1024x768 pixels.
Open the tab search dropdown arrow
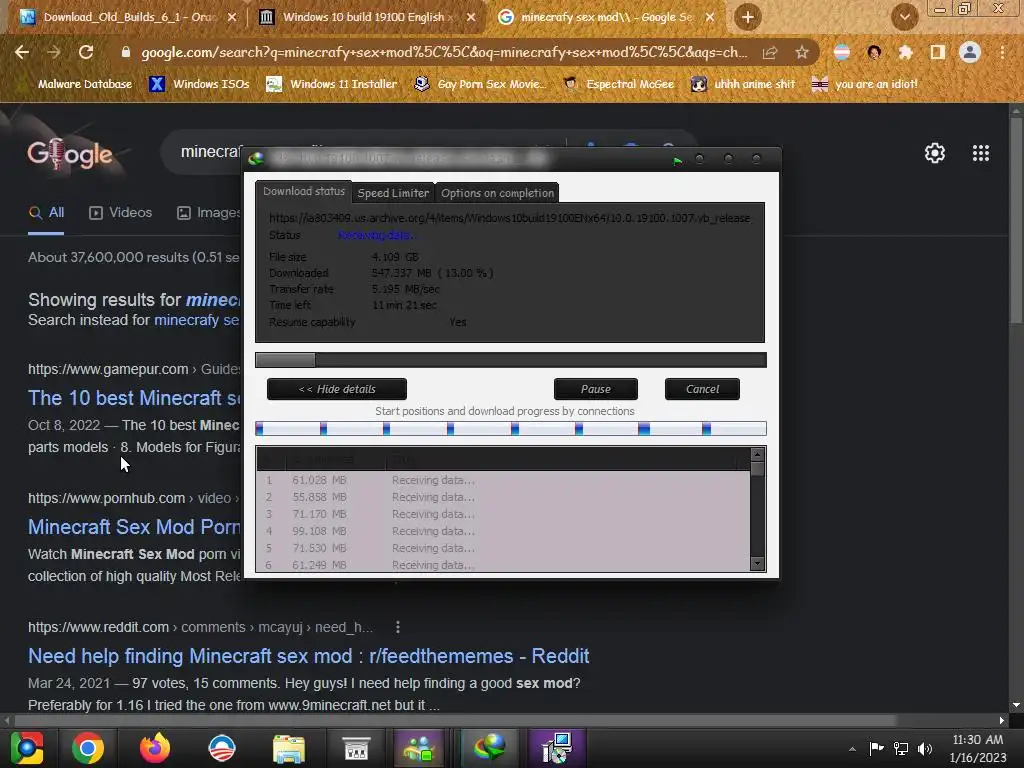click(904, 17)
